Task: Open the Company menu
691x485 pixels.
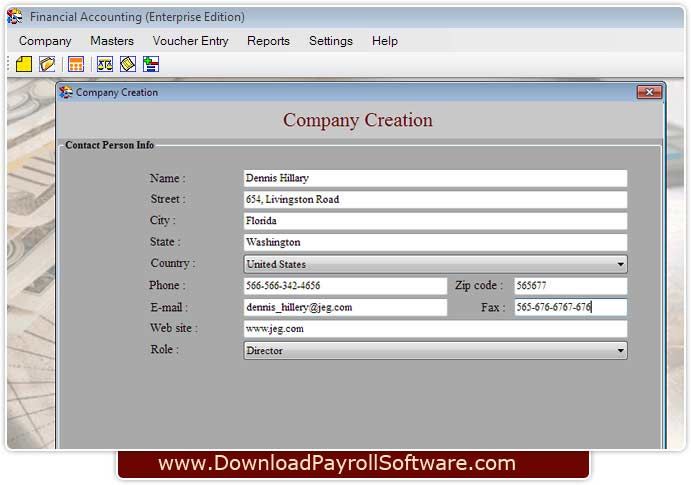Action: click(45, 41)
